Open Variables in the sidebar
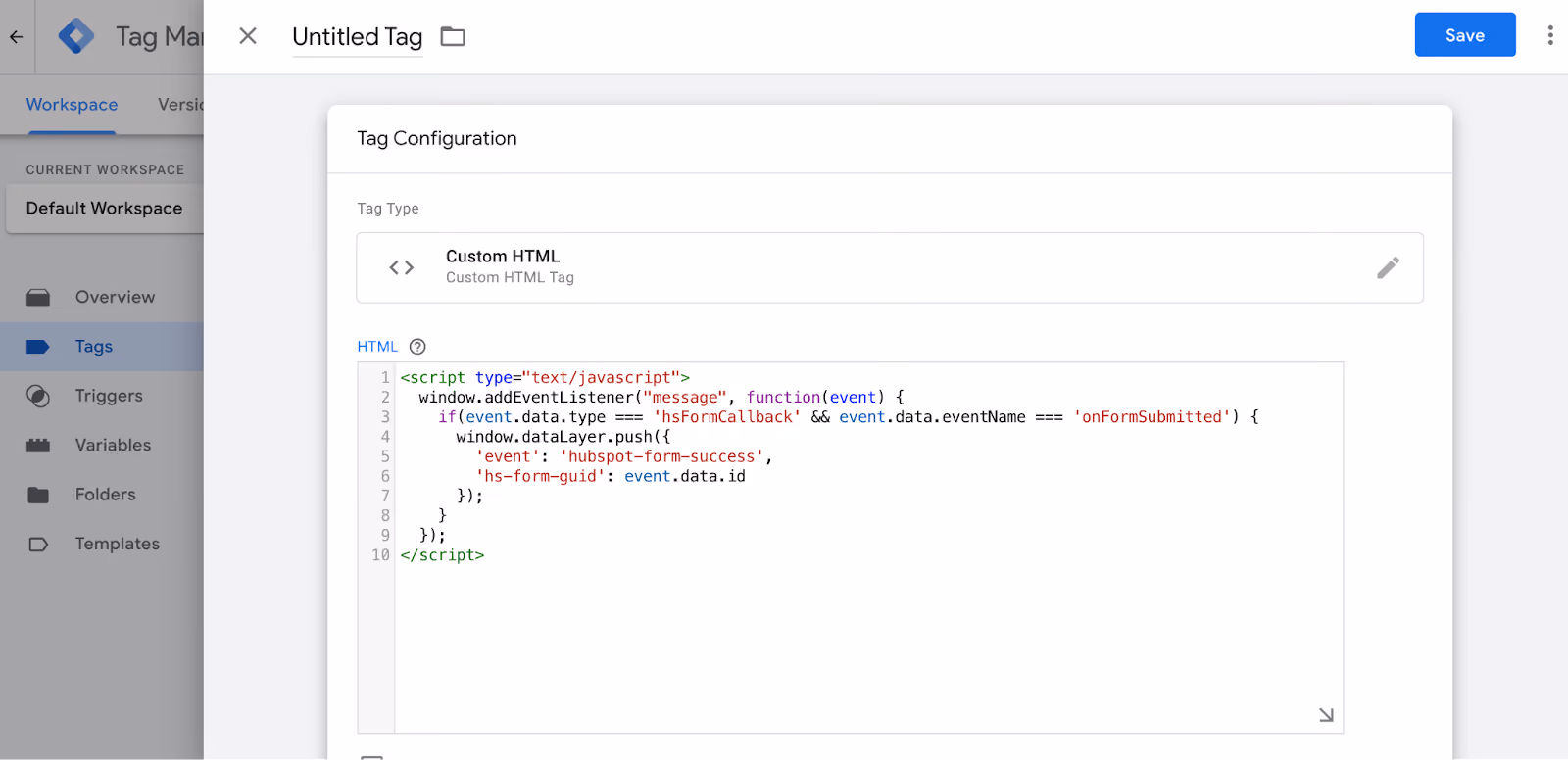Image resolution: width=1568 pixels, height=760 pixels. (x=102, y=445)
